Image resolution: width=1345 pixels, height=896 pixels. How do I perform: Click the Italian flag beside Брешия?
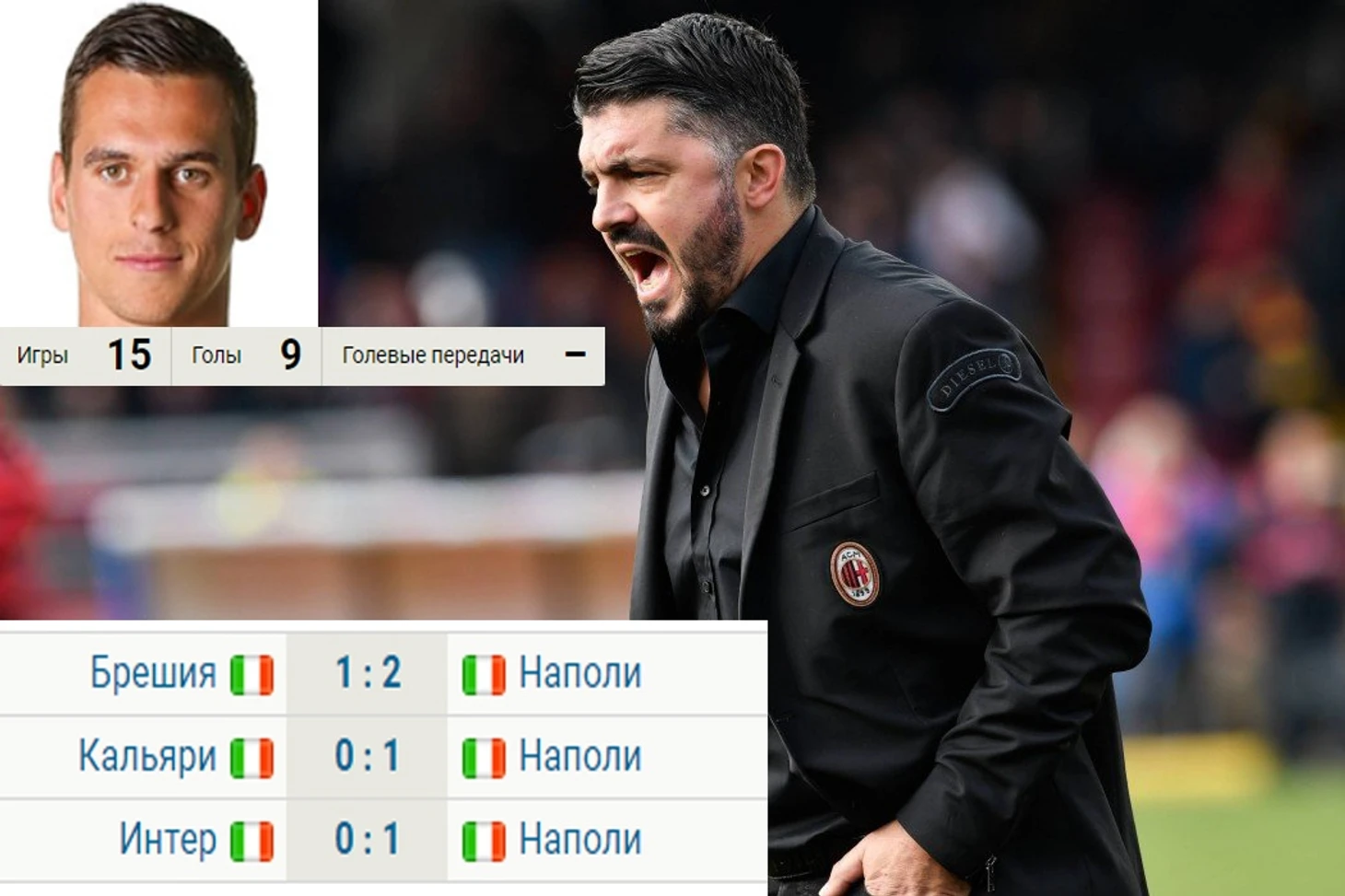[252, 674]
